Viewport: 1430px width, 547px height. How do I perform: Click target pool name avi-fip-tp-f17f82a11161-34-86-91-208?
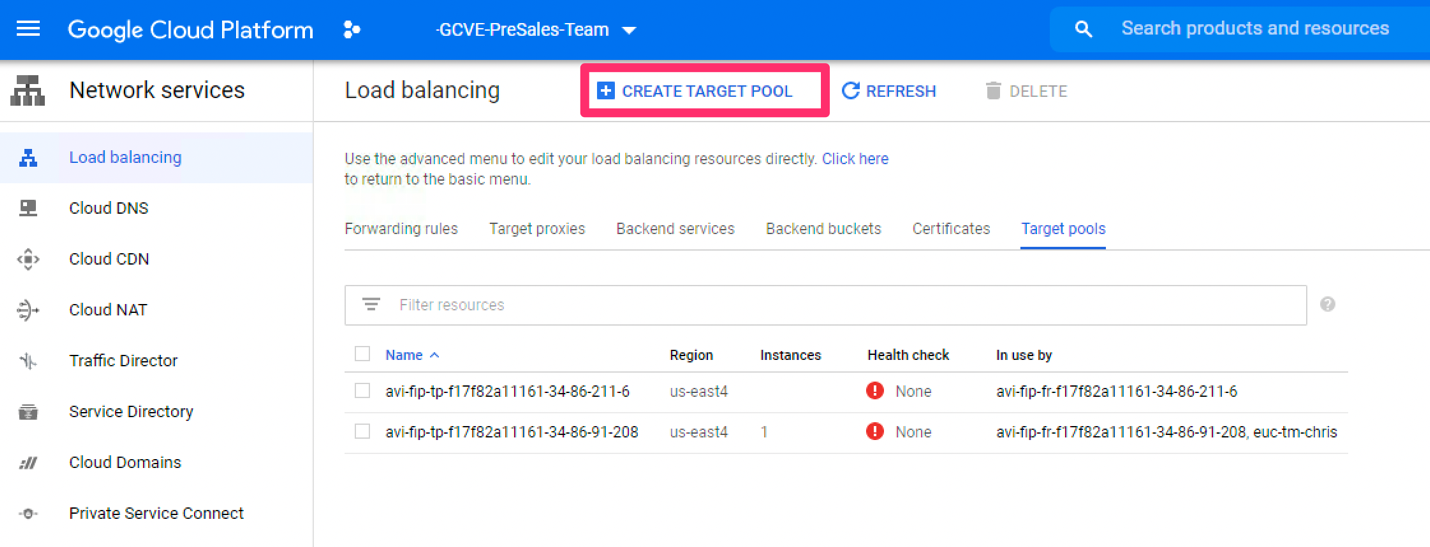pos(512,432)
